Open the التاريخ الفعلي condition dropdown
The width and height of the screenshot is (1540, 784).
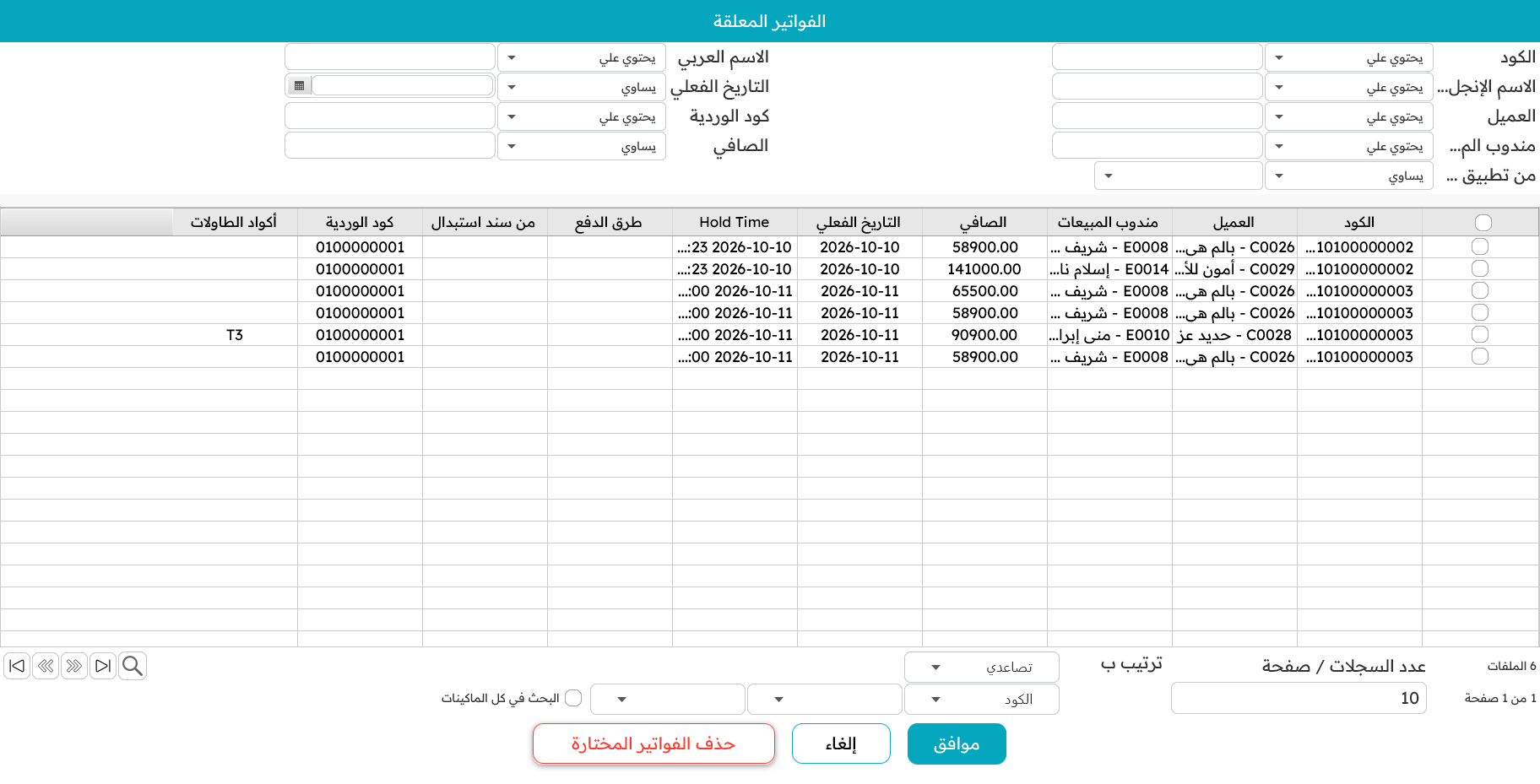[x=582, y=87]
